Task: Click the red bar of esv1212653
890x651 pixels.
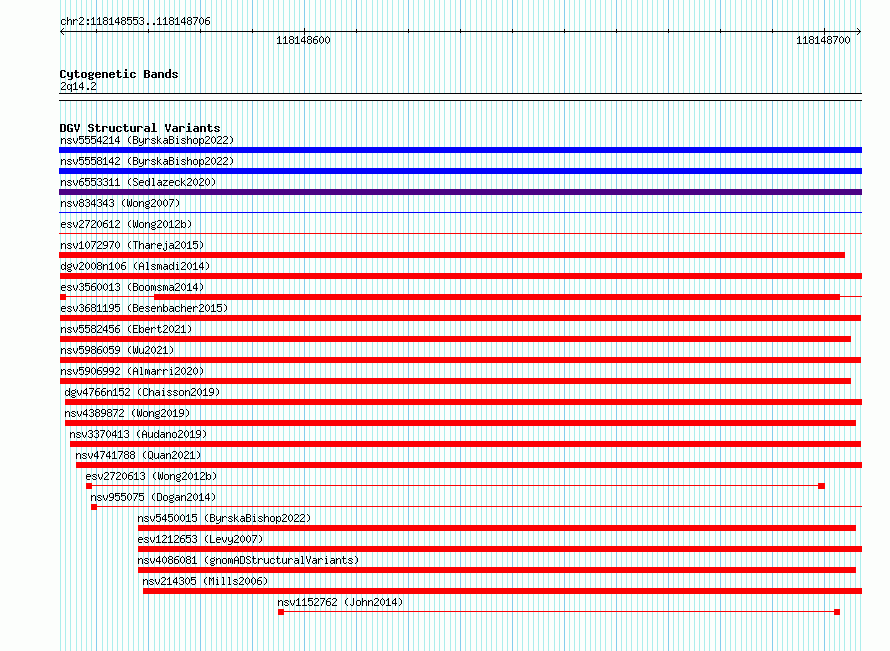Action: point(500,549)
